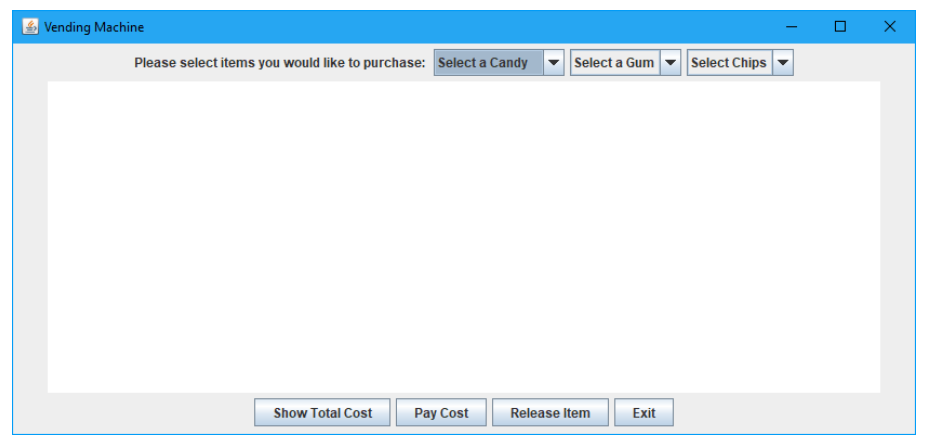Maximize the Vending Machine window
Viewport: 936px width, 443px height.
click(x=840, y=27)
